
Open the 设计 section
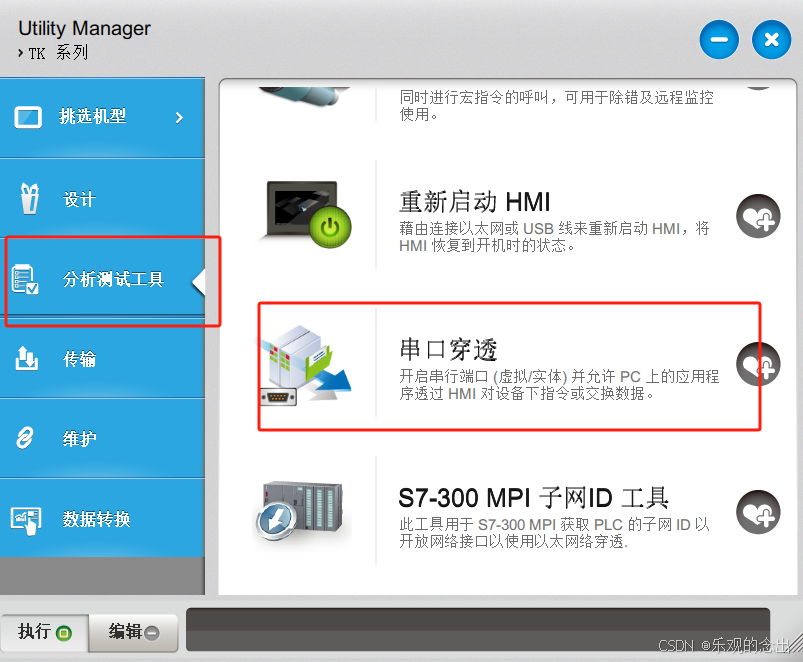[102, 198]
